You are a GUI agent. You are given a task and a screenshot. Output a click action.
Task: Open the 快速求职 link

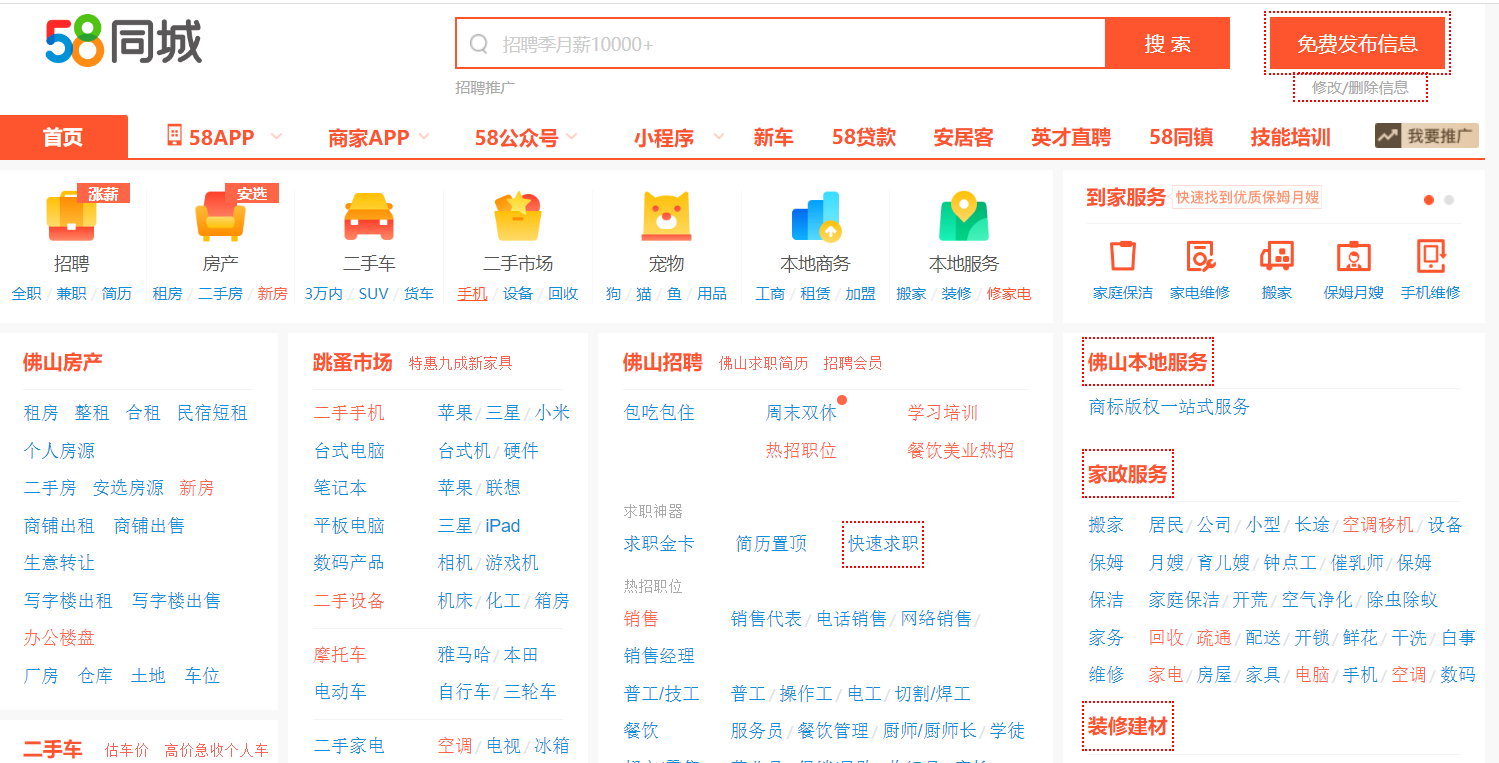883,544
